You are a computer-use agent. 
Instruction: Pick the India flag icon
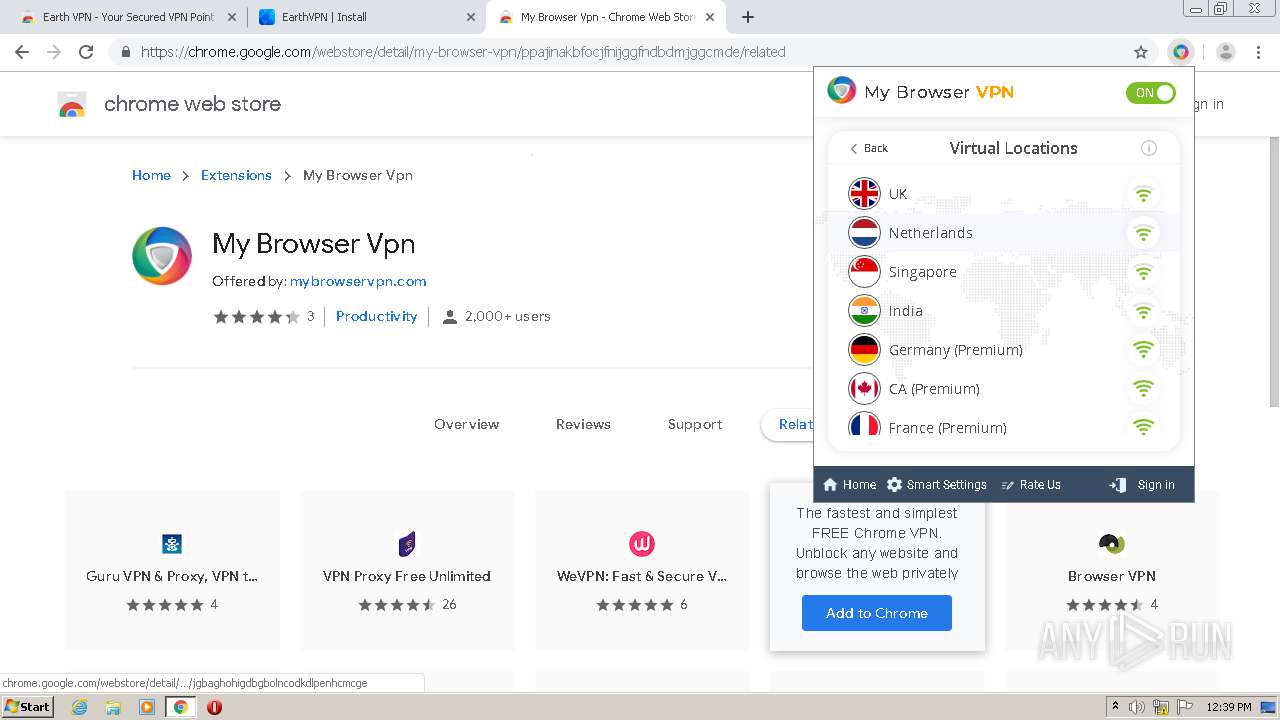click(x=864, y=311)
